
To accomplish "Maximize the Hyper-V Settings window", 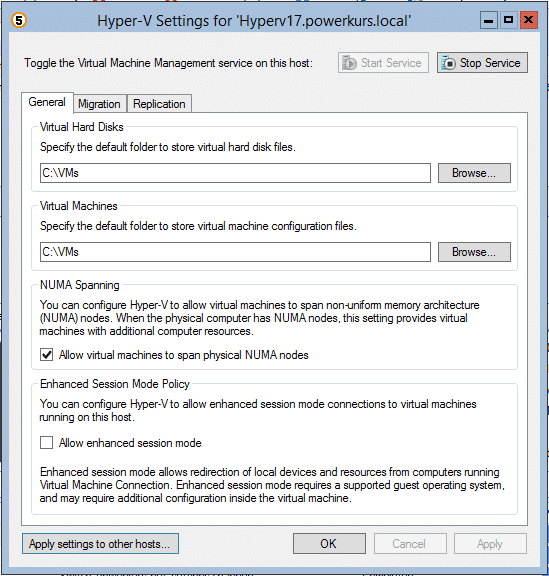I will pos(509,20).
